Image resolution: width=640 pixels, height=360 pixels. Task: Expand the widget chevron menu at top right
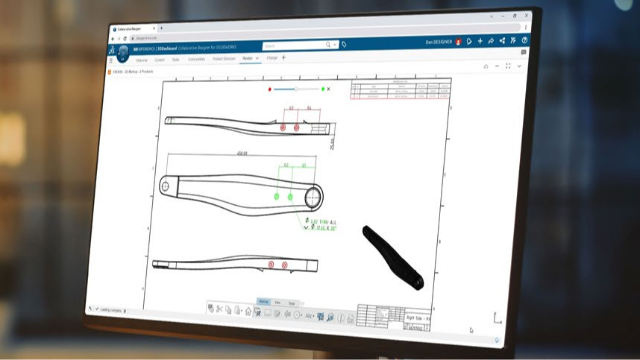pyautogui.click(x=519, y=66)
